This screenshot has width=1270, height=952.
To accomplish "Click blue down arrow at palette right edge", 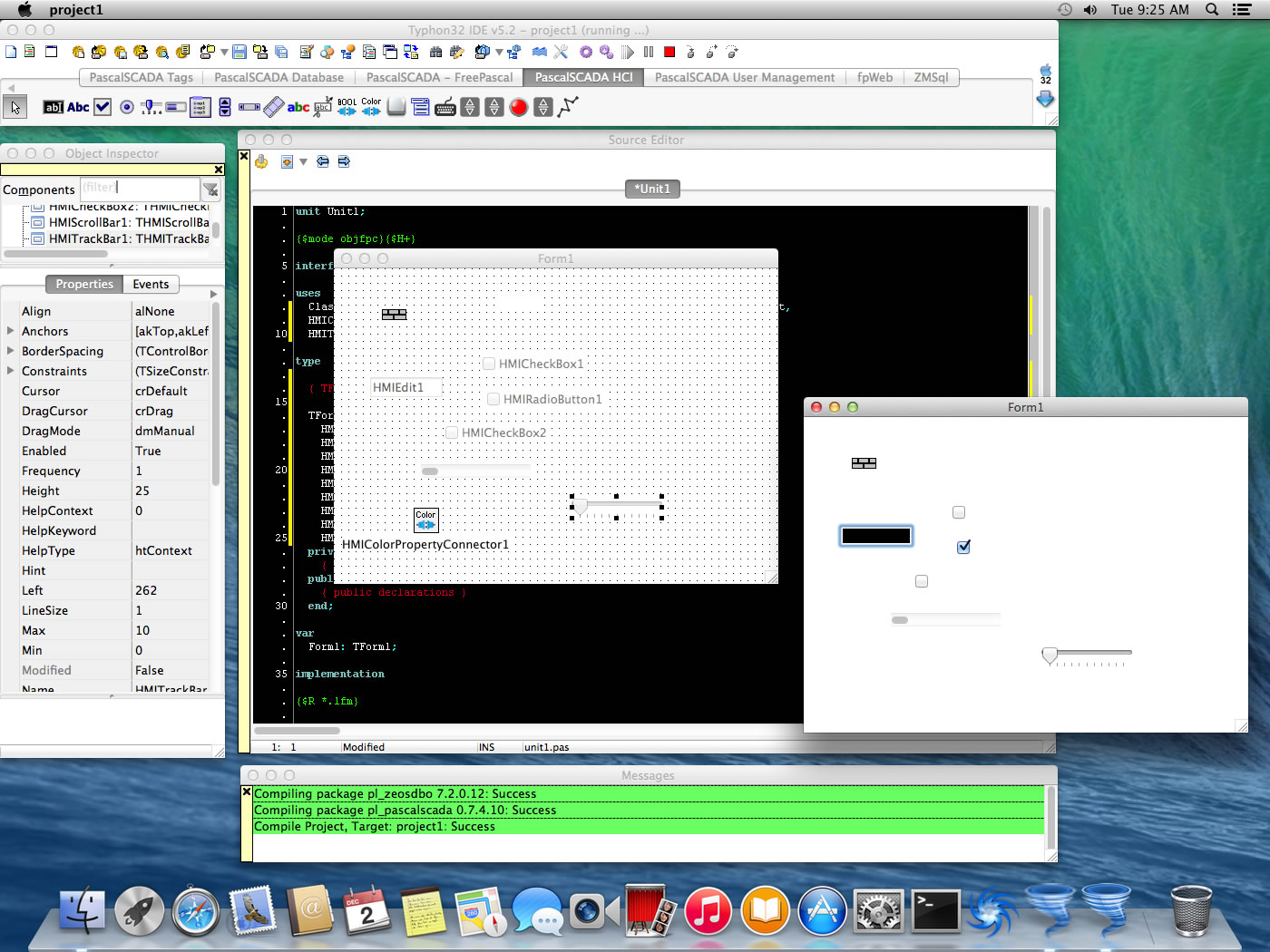I will click(1045, 99).
